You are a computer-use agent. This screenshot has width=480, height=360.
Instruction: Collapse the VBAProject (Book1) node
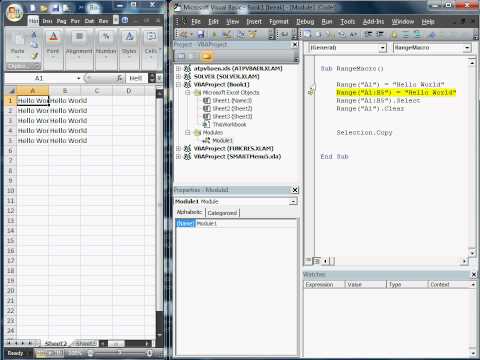point(178,84)
